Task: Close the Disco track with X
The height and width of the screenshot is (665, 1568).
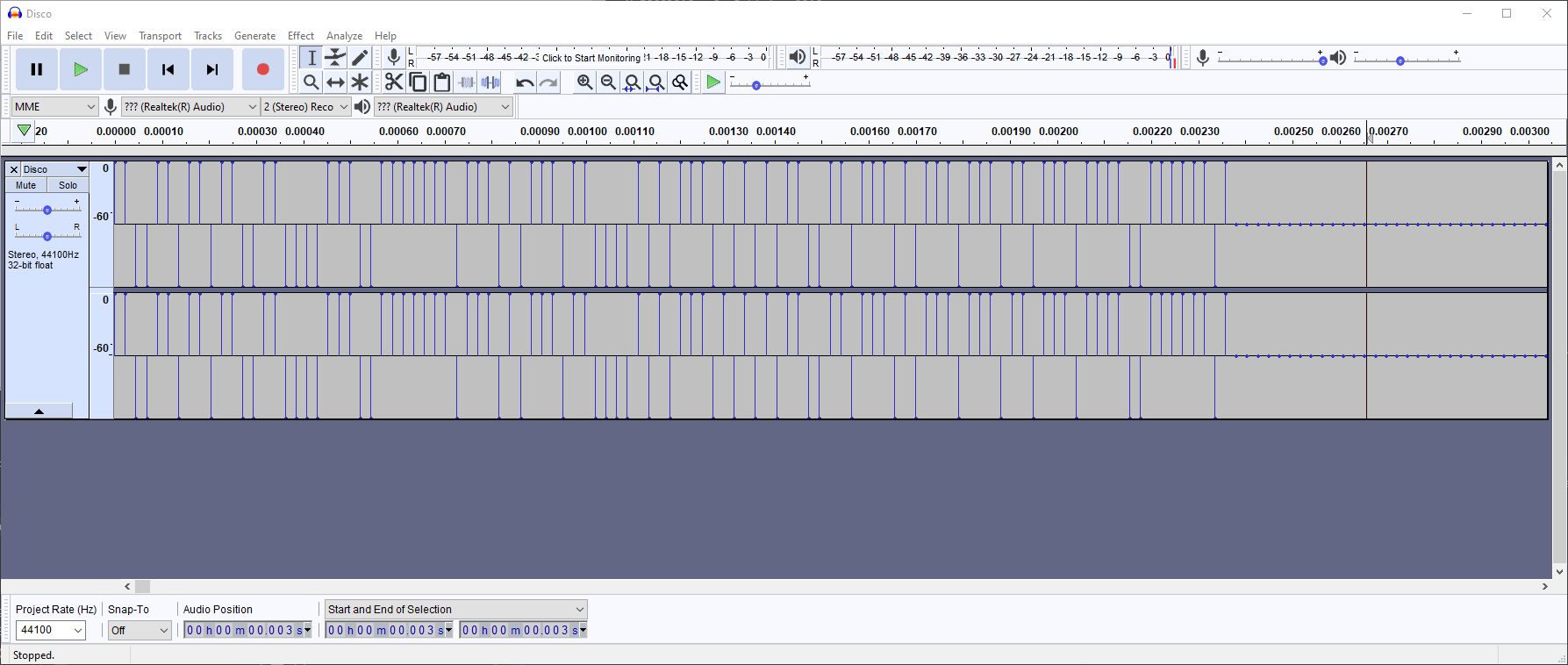Action: [14, 169]
